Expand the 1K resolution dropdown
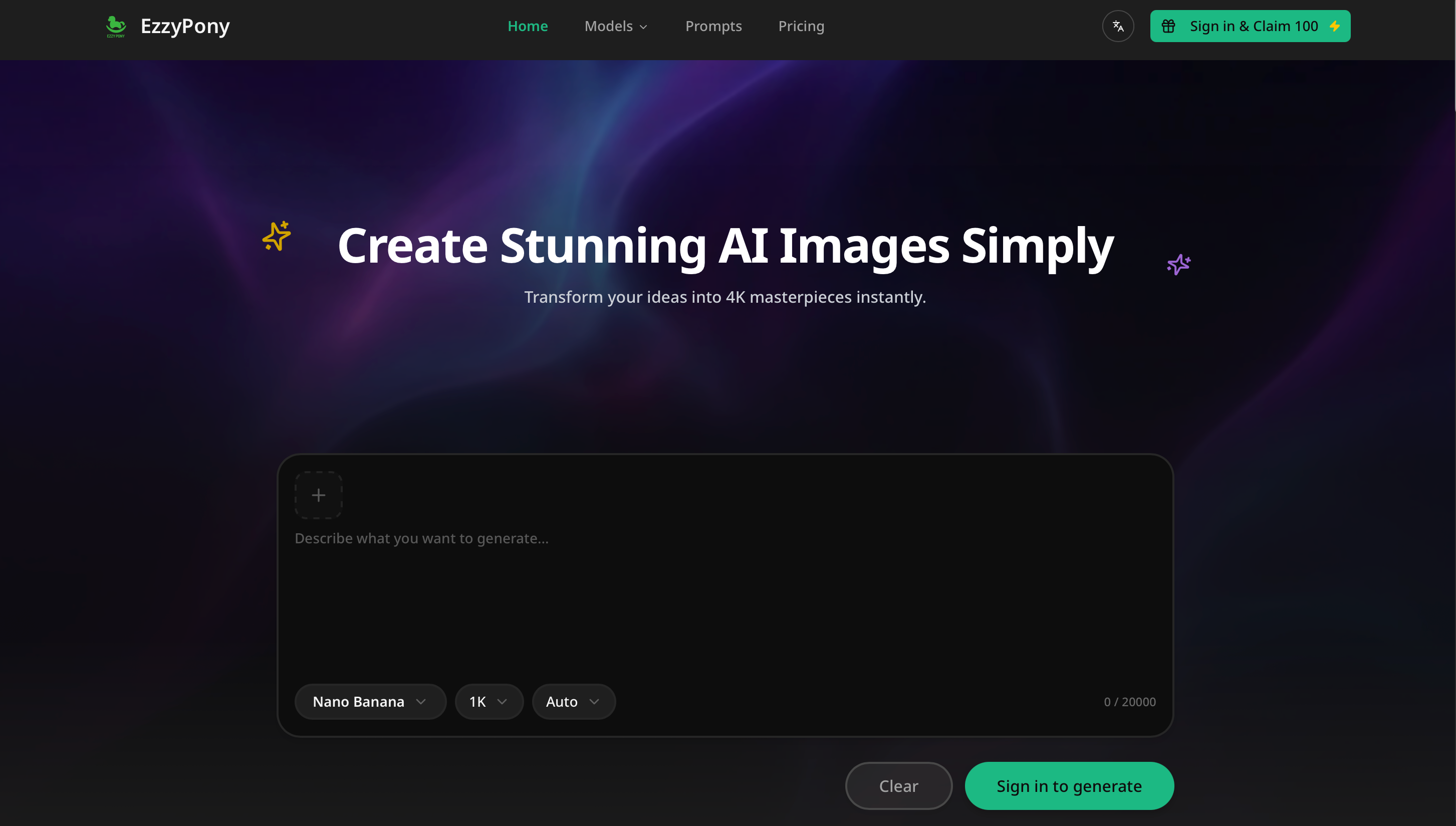1456x826 pixels. coord(488,701)
